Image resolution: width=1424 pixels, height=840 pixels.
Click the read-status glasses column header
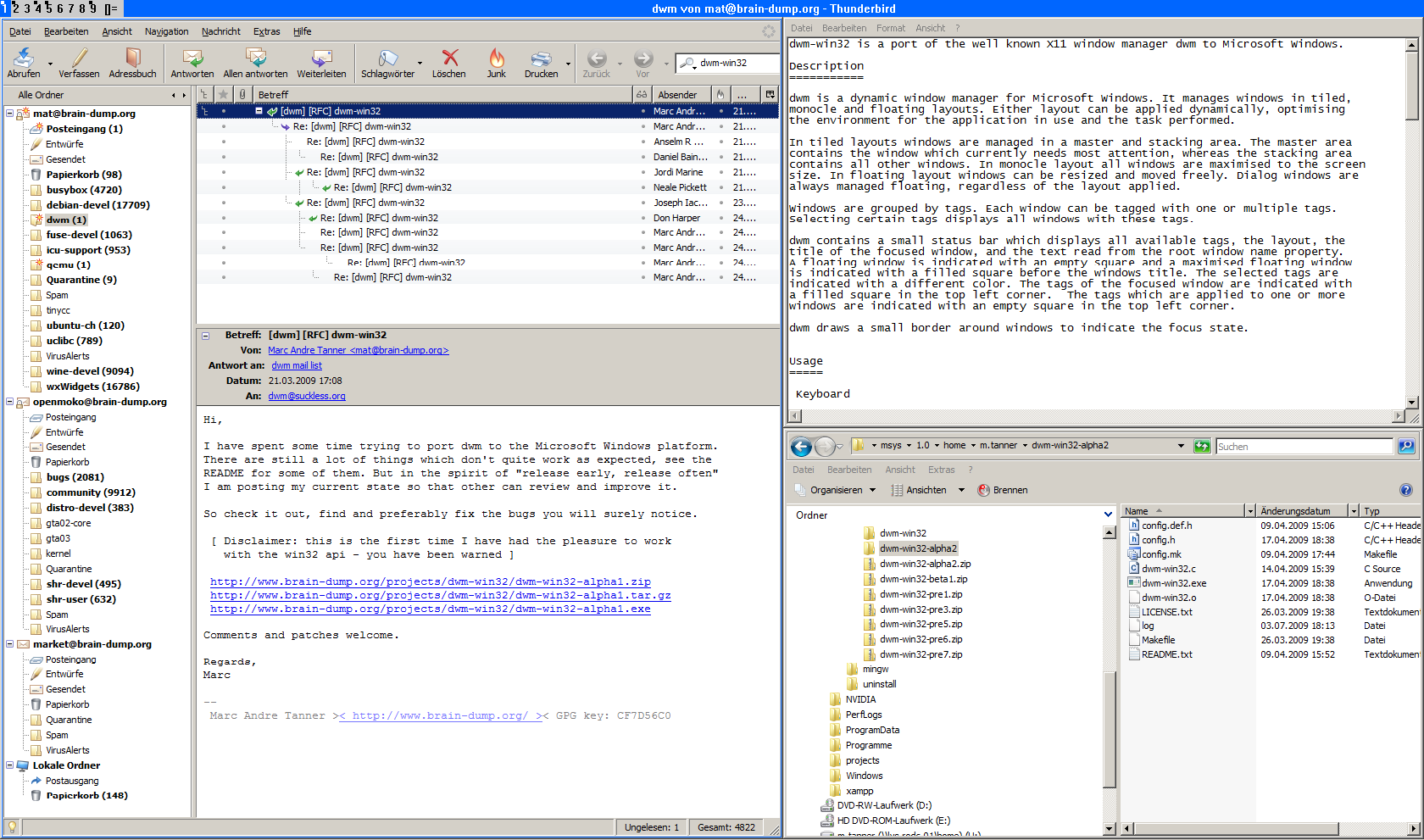click(642, 94)
